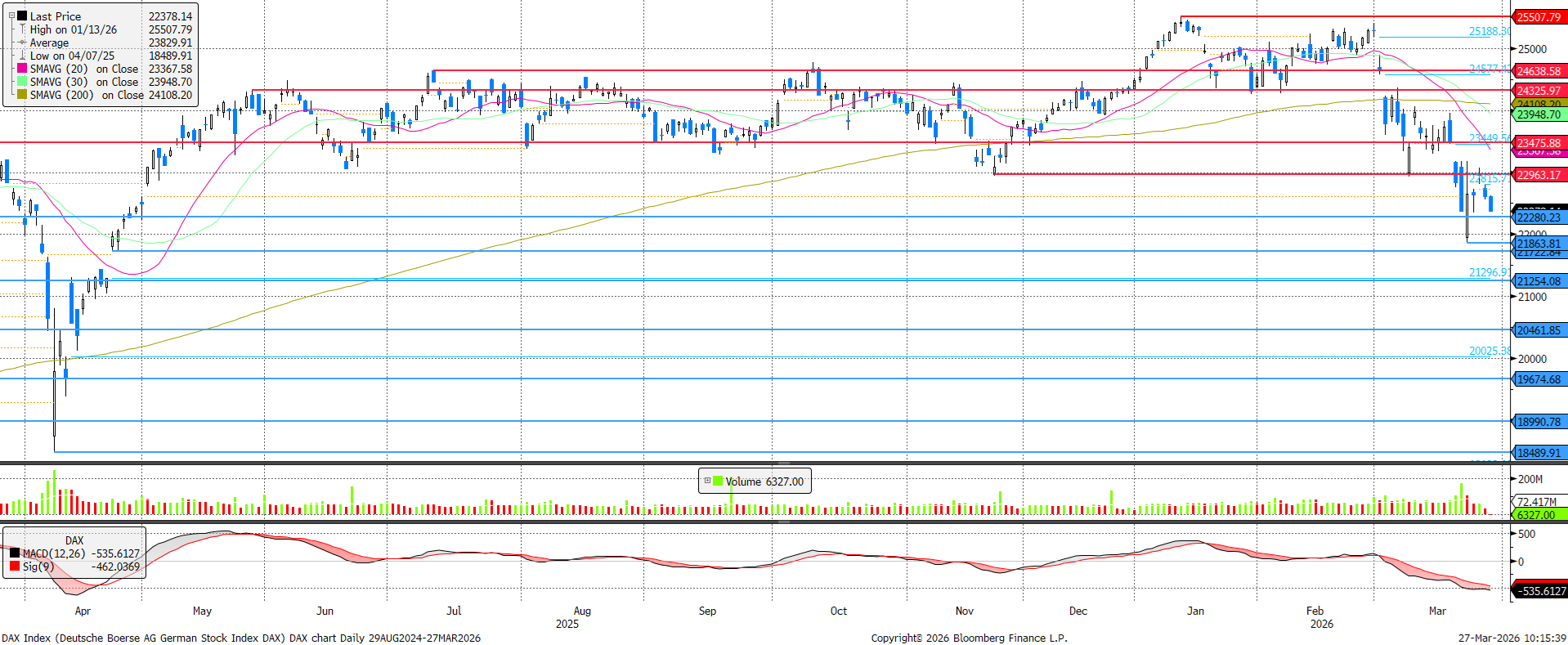Screen dimensions: 1568x645
Task: Click the DAX title in MACD legend
Action: pyautogui.click(x=74, y=540)
